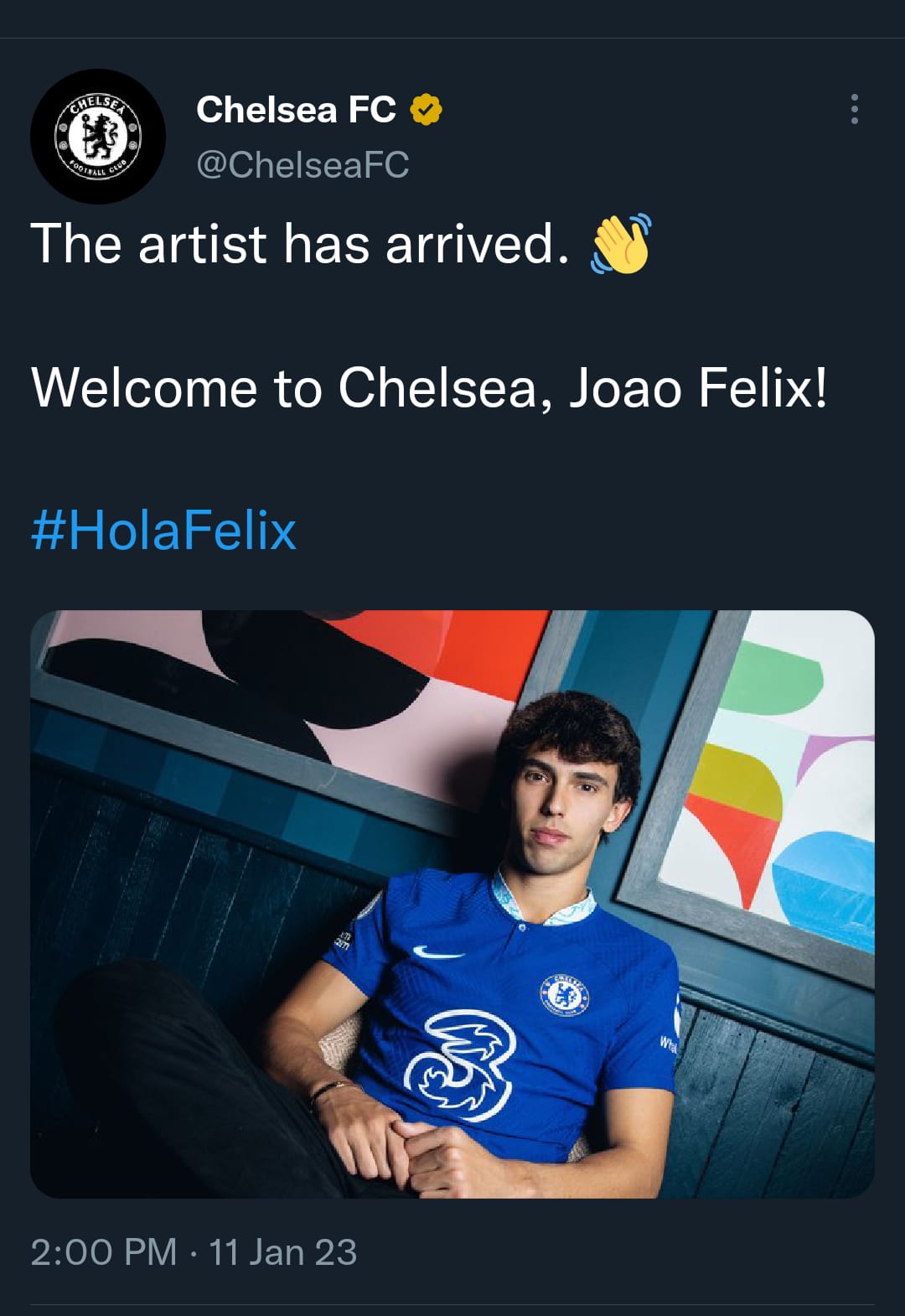Click the gold verified badge
This screenshot has height=1316, width=905.
pos(426,110)
